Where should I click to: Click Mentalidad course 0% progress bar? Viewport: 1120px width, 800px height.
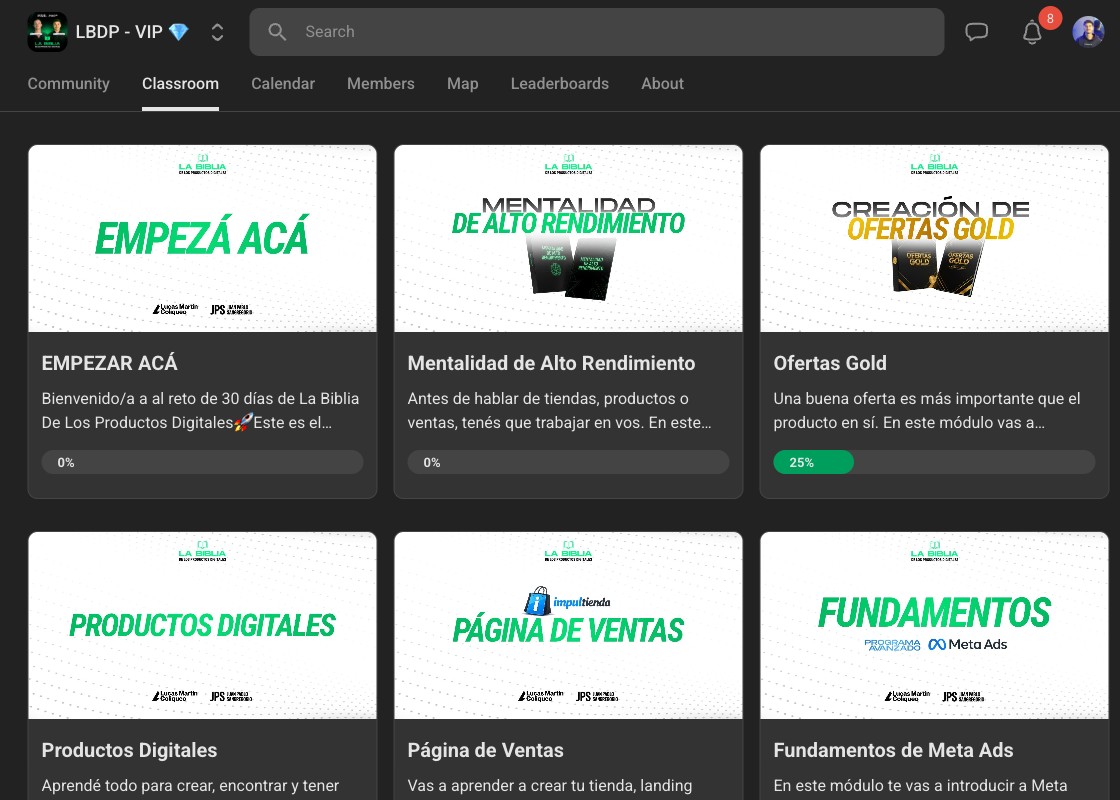click(x=569, y=462)
